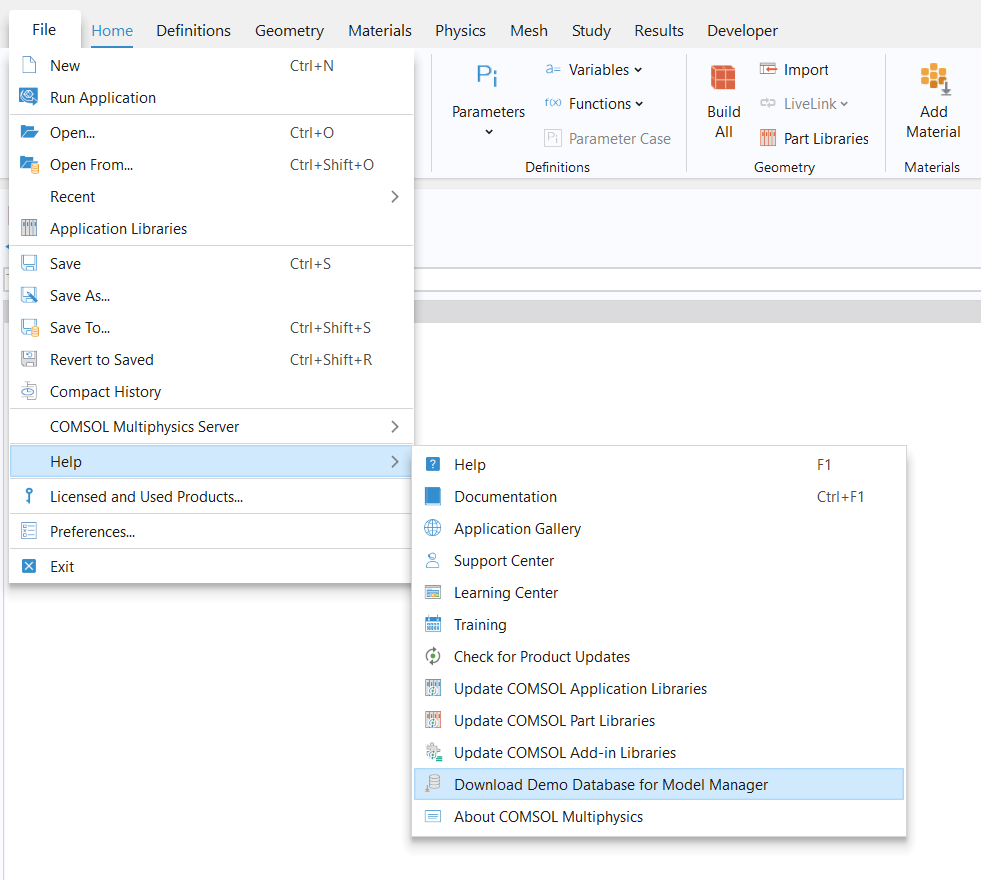Image resolution: width=981 pixels, height=880 pixels.
Task: Click the Update COMSOL Add-in Libraries icon
Action: (434, 752)
